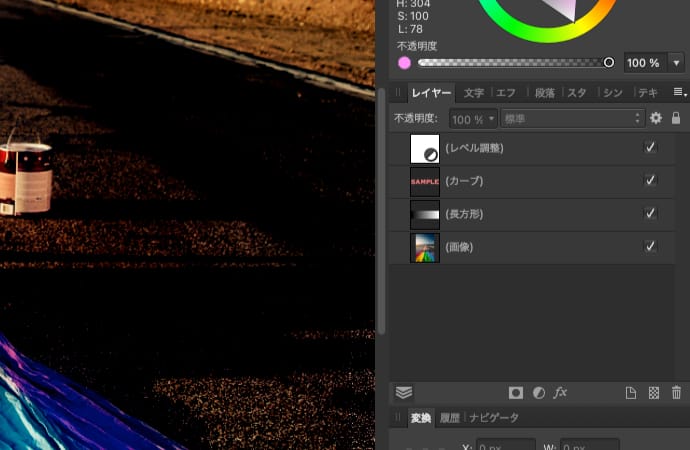
Task: Delete layer with trash icon
Action: 677,393
